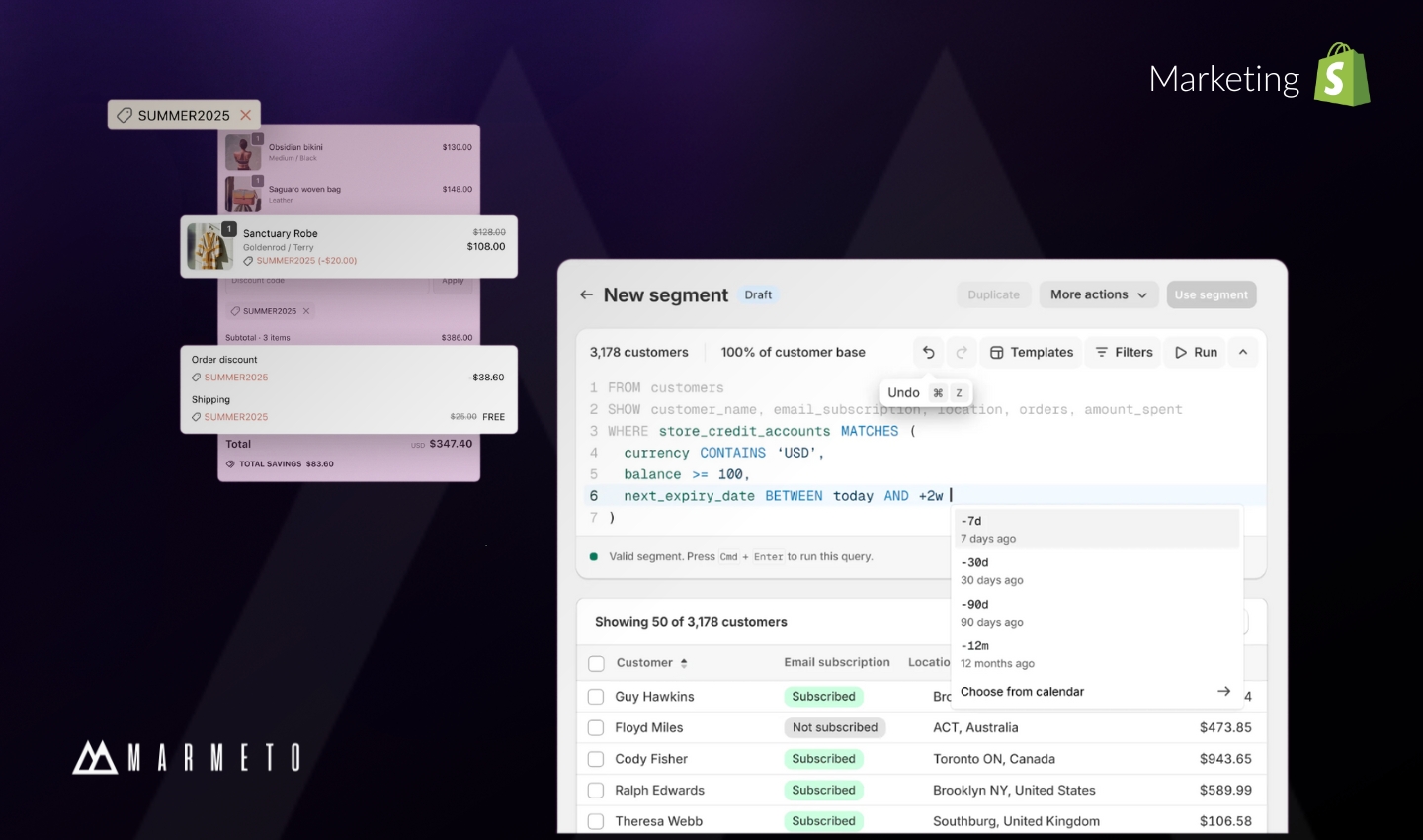Select the -12m suggestion
1423x840 pixels.
point(1096,653)
